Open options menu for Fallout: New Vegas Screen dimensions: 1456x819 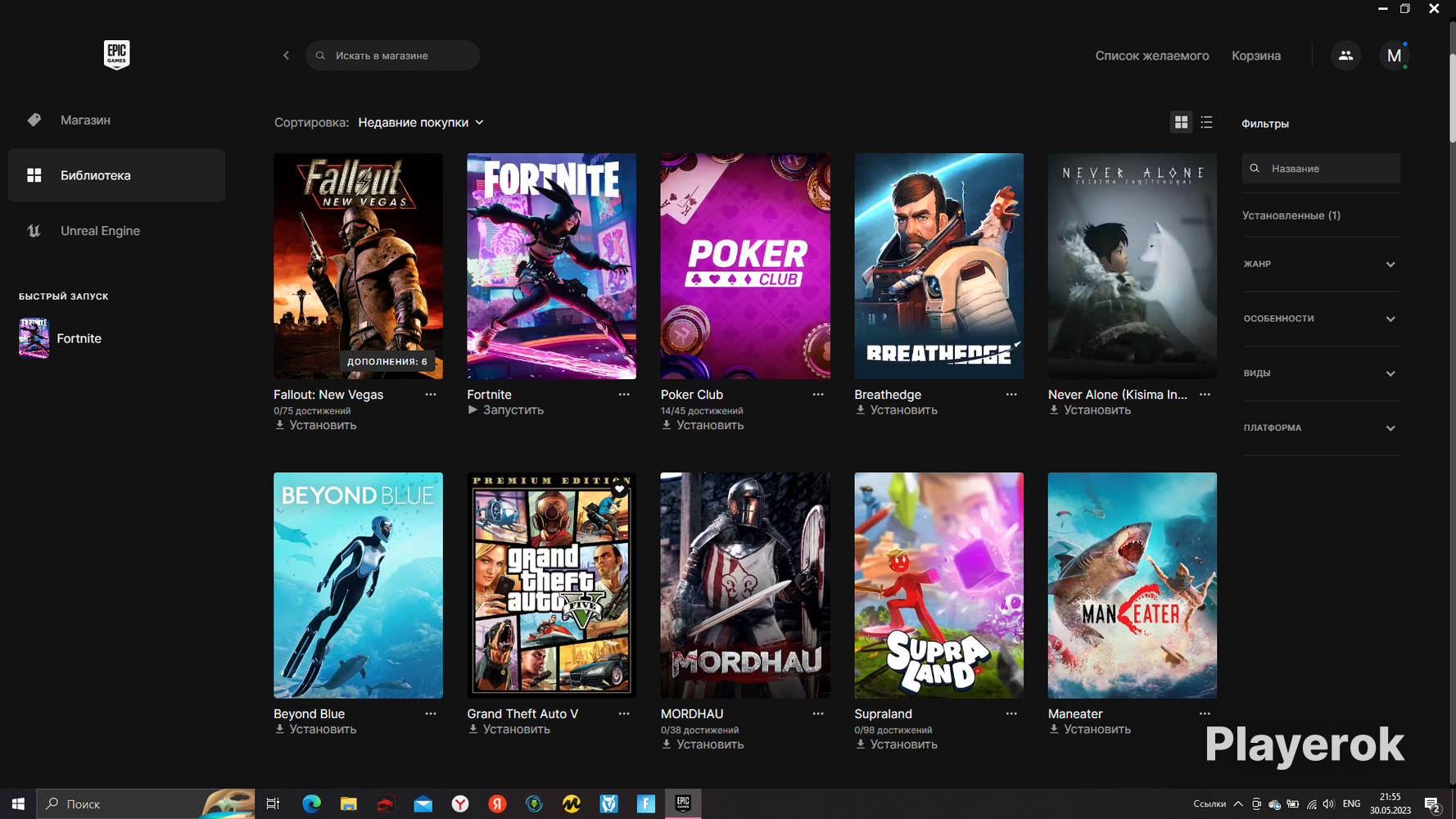431,395
